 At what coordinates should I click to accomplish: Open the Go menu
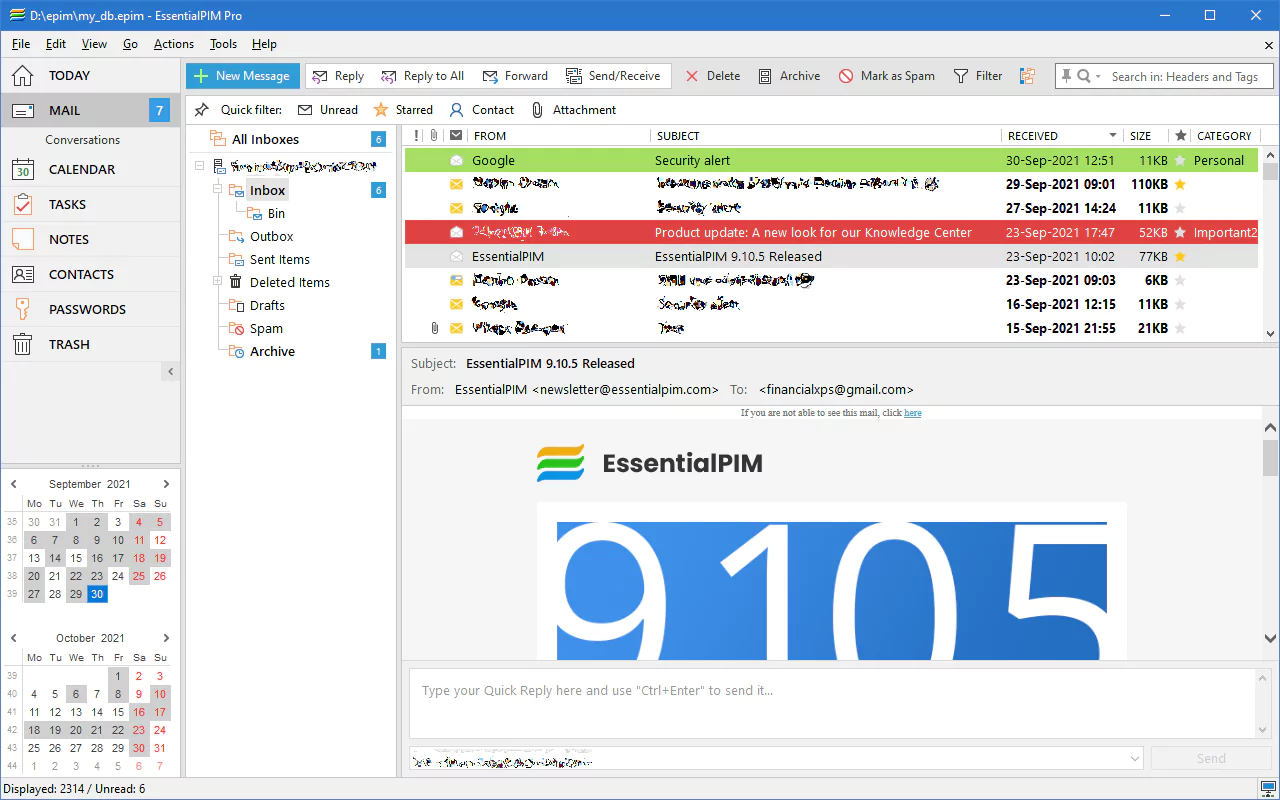point(130,44)
